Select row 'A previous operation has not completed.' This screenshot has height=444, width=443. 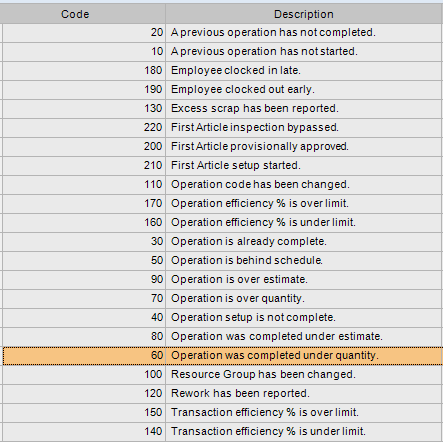223,33
